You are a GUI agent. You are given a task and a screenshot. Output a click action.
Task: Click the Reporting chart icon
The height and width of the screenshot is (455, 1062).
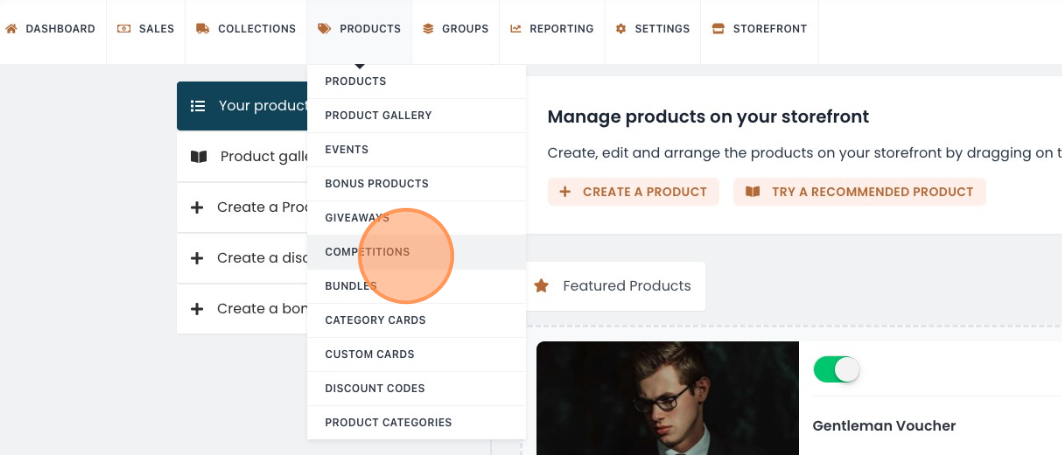tap(516, 29)
